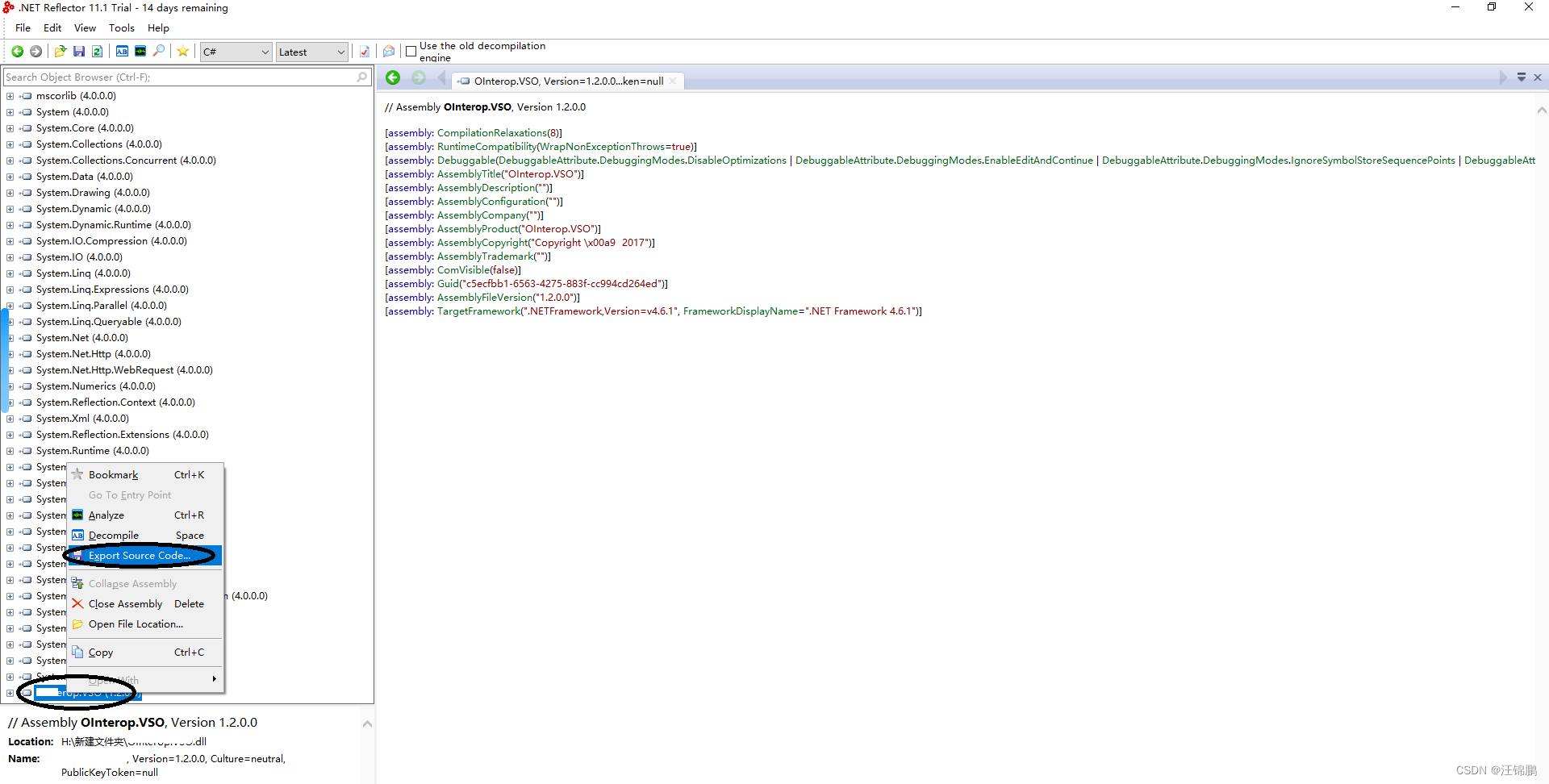Screen dimensions: 1549x784
Task: Expand the System.Numerics tree node
Action: click(x=10, y=386)
